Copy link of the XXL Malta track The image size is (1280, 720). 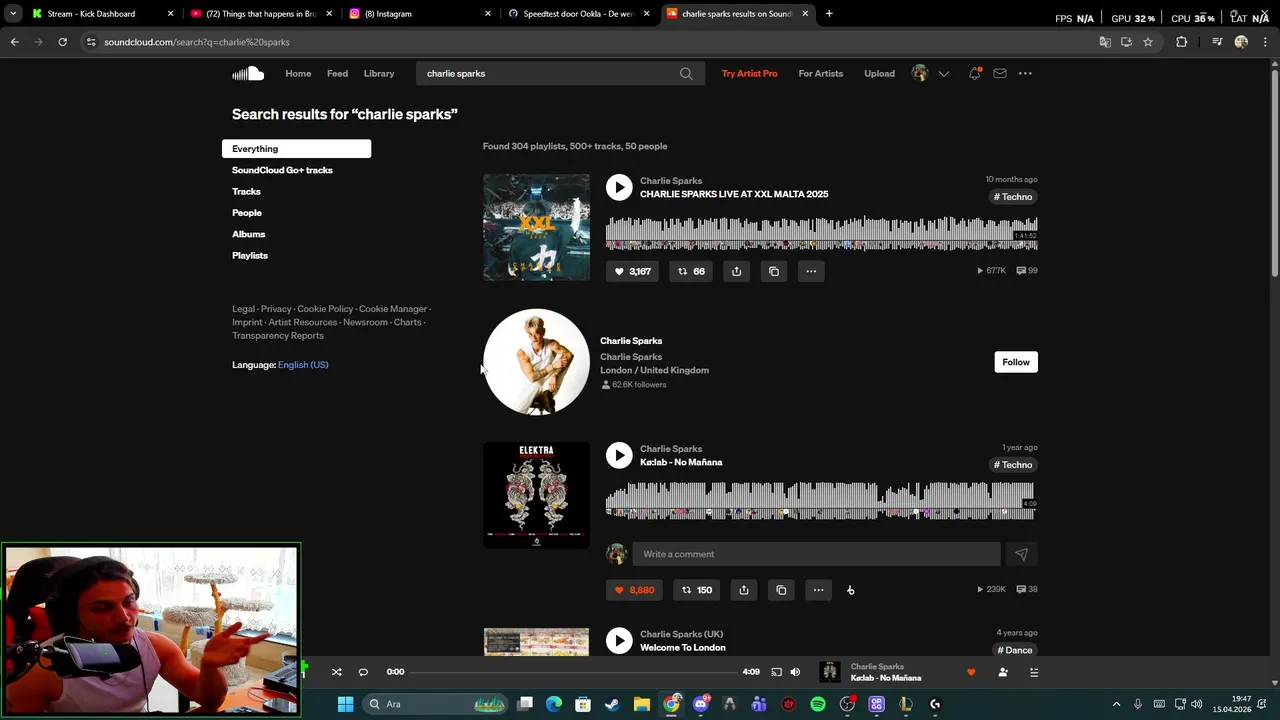click(x=774, y=271)
